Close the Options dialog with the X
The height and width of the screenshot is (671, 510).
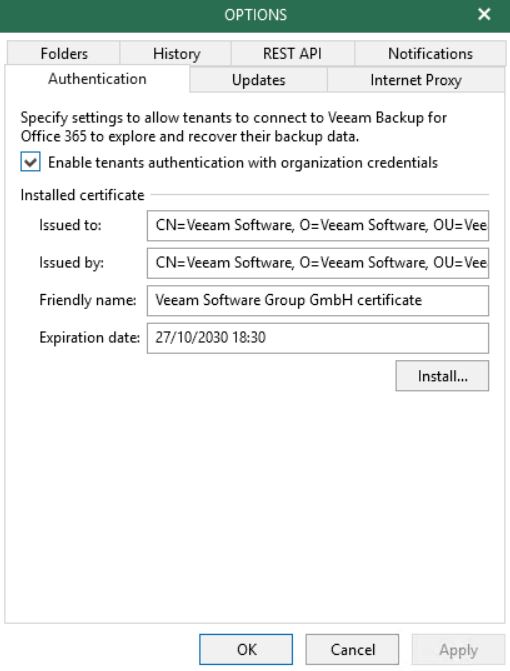pyautogui.click(x=484, y=15)
